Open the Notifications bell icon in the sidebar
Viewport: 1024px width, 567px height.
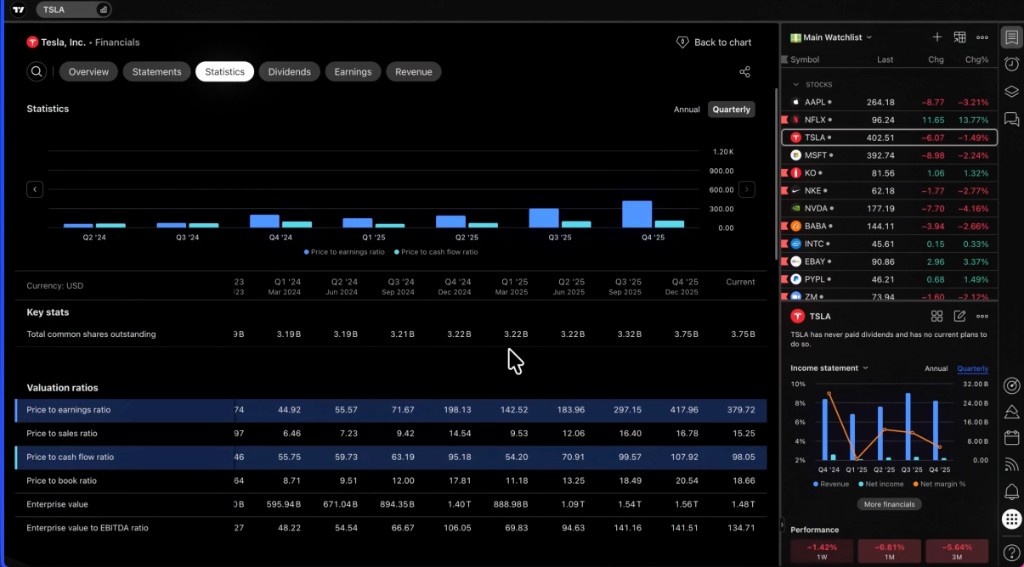coord(1011,492)
